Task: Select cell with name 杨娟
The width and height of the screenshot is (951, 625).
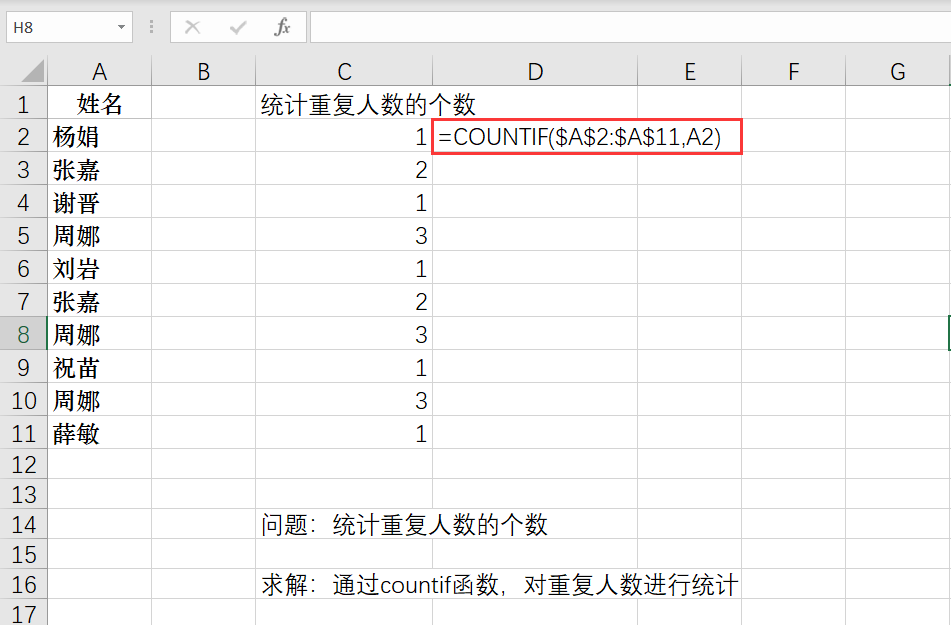Action: tap(99, 137)
